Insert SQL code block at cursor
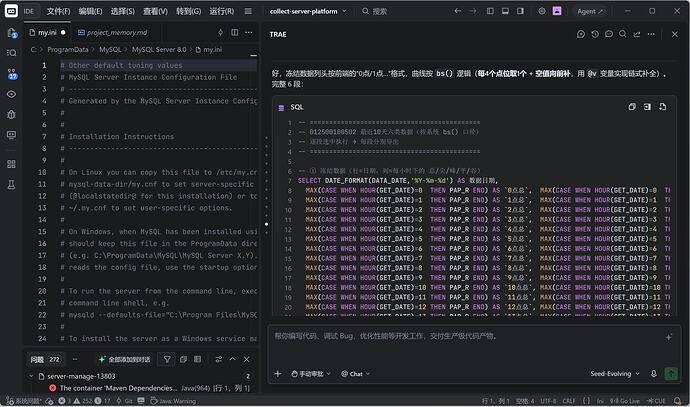This screenshot has width=690, height=407. tap(647, 107)
